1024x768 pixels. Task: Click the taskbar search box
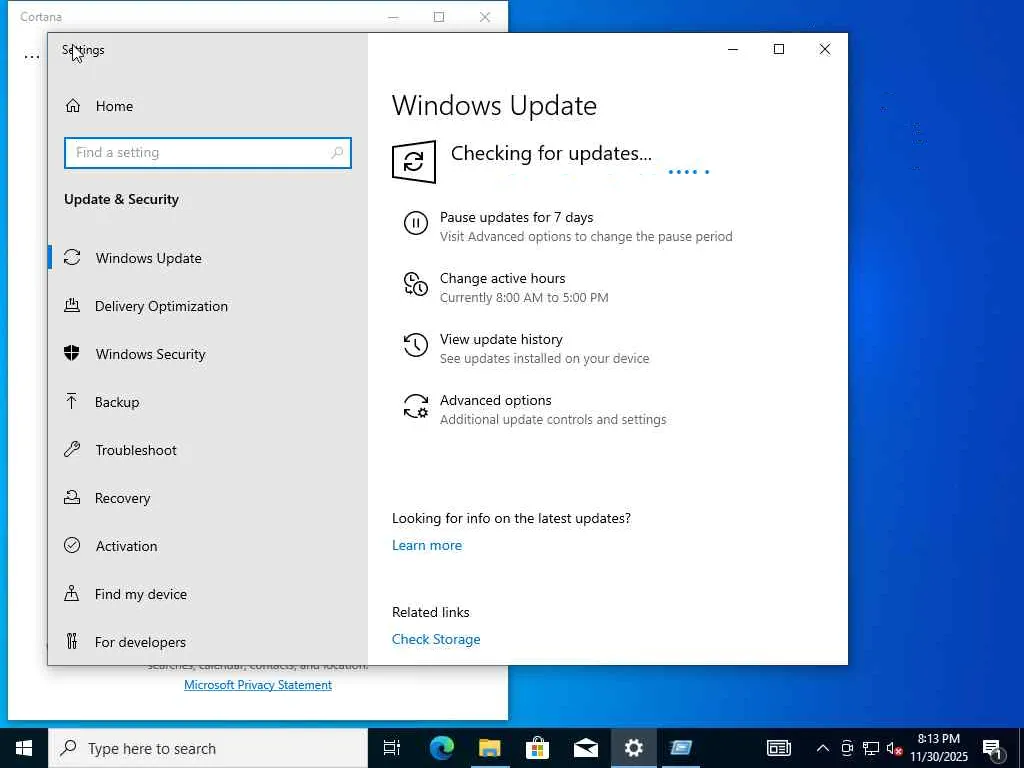[208, 748]
